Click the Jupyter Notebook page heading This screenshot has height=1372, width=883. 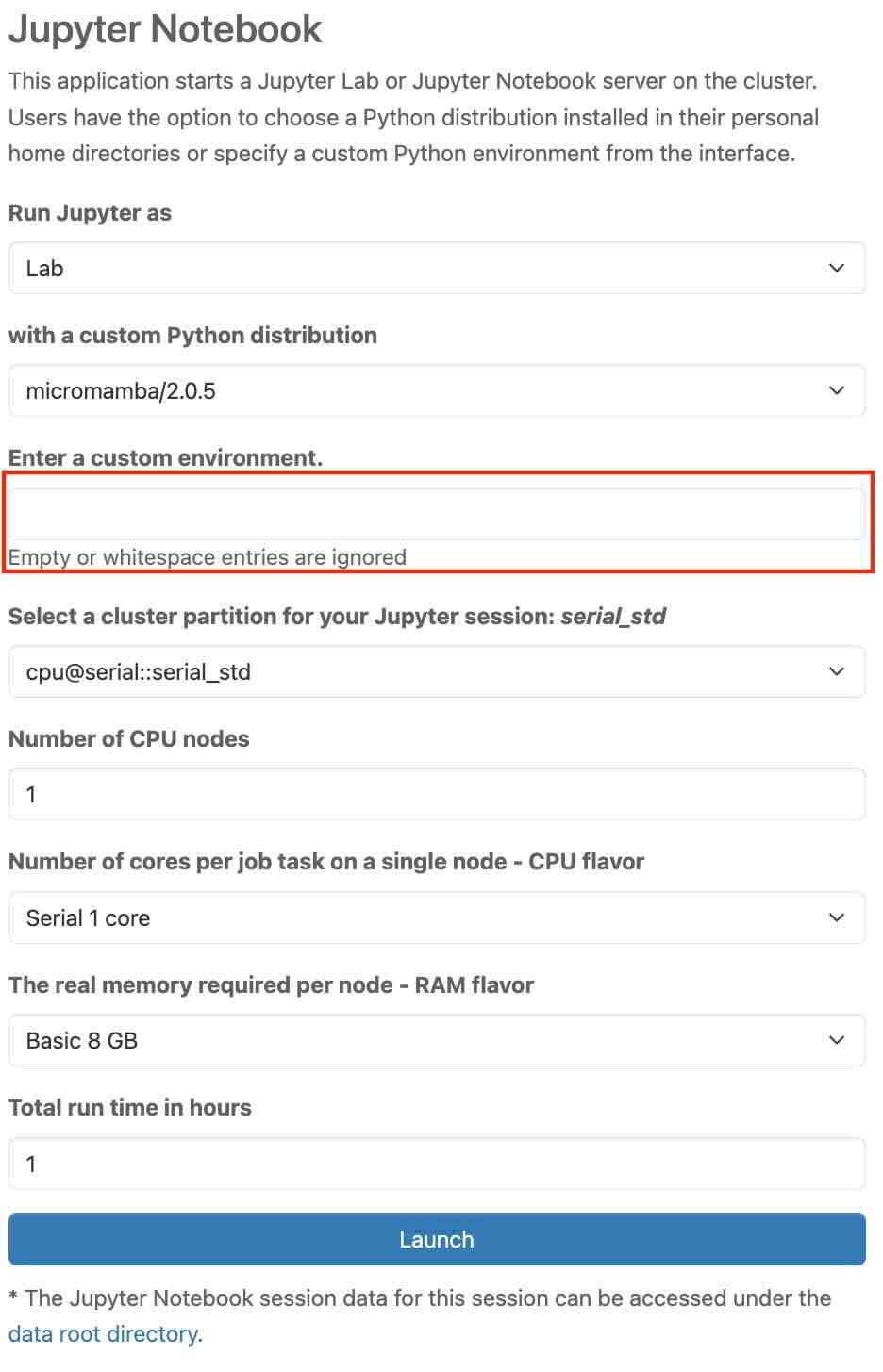coord(165,30)
